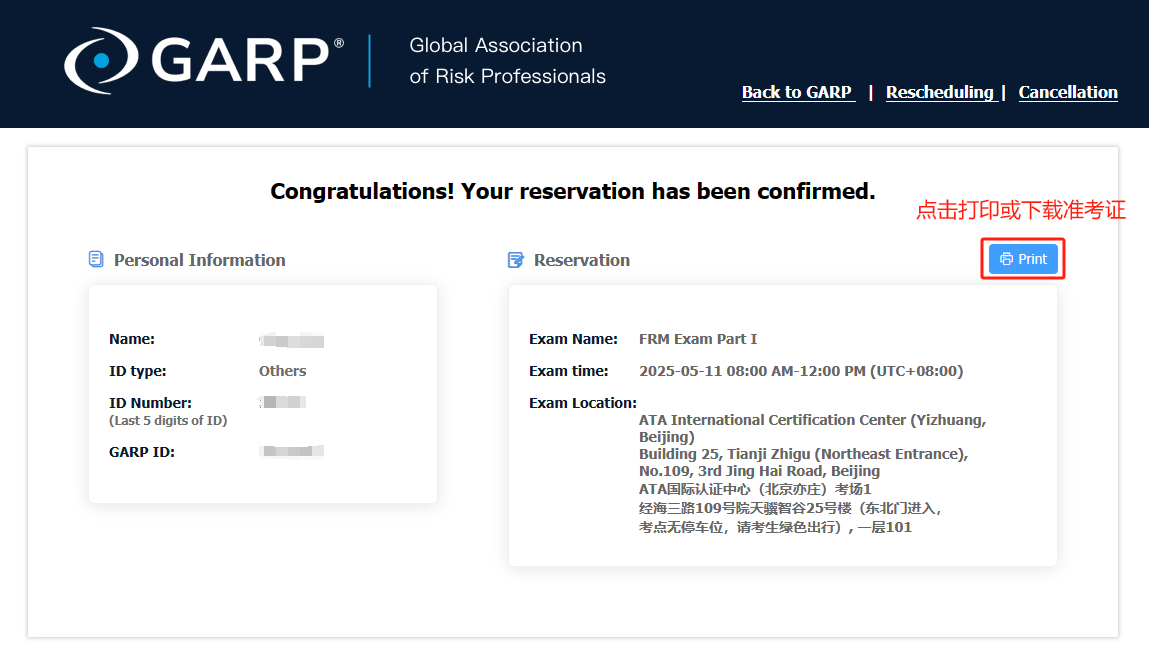1149x672 pixels.
Task: Select 'ATA International Certification Center (Yizhuang,' text
Action: click(x=813, y=420)
